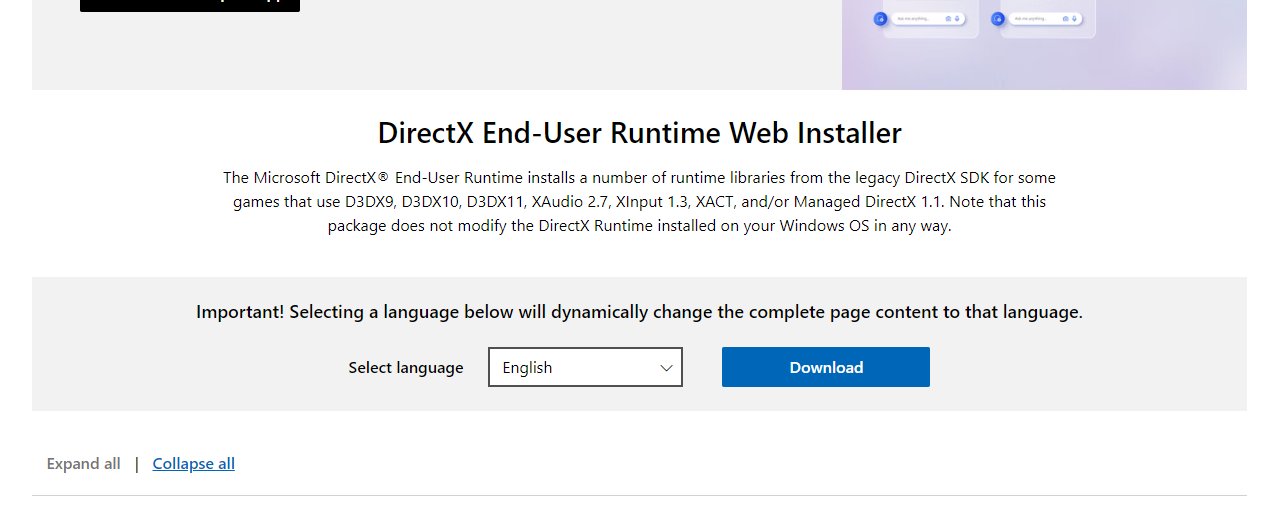Click the Expand all link
This screenshot has width=1285, height=511.
(83, 463)
